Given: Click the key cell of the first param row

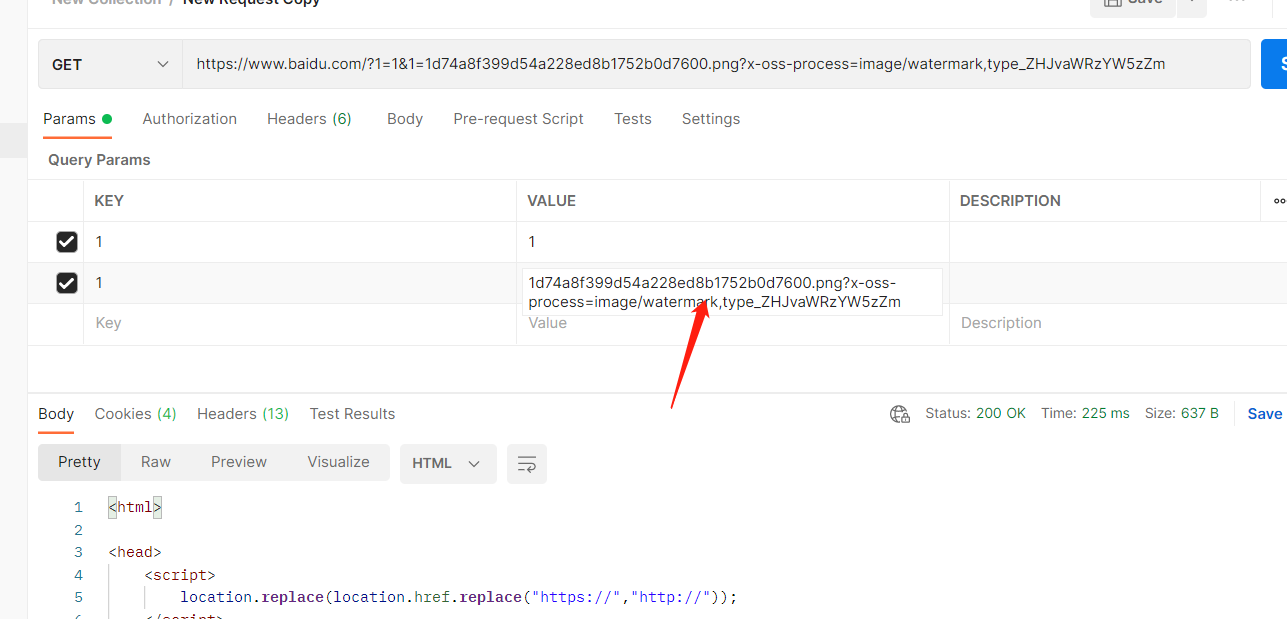Looking at the screenshot, I should point(300,242).
